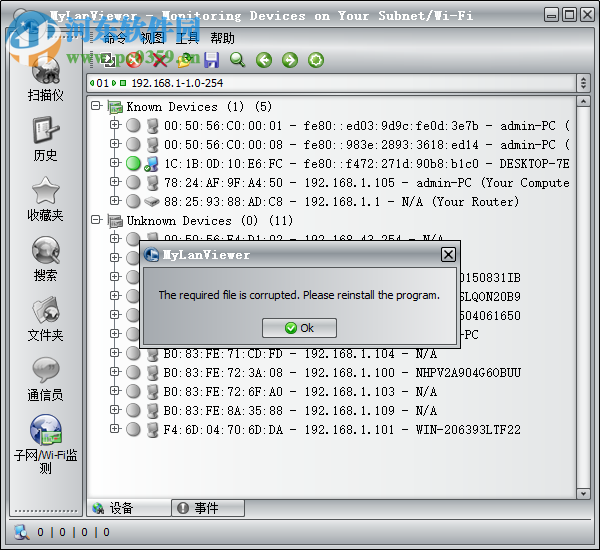Click the Unknown Devices group folder icon
Screen dimensions: 600x550
(x=115, y=221)
